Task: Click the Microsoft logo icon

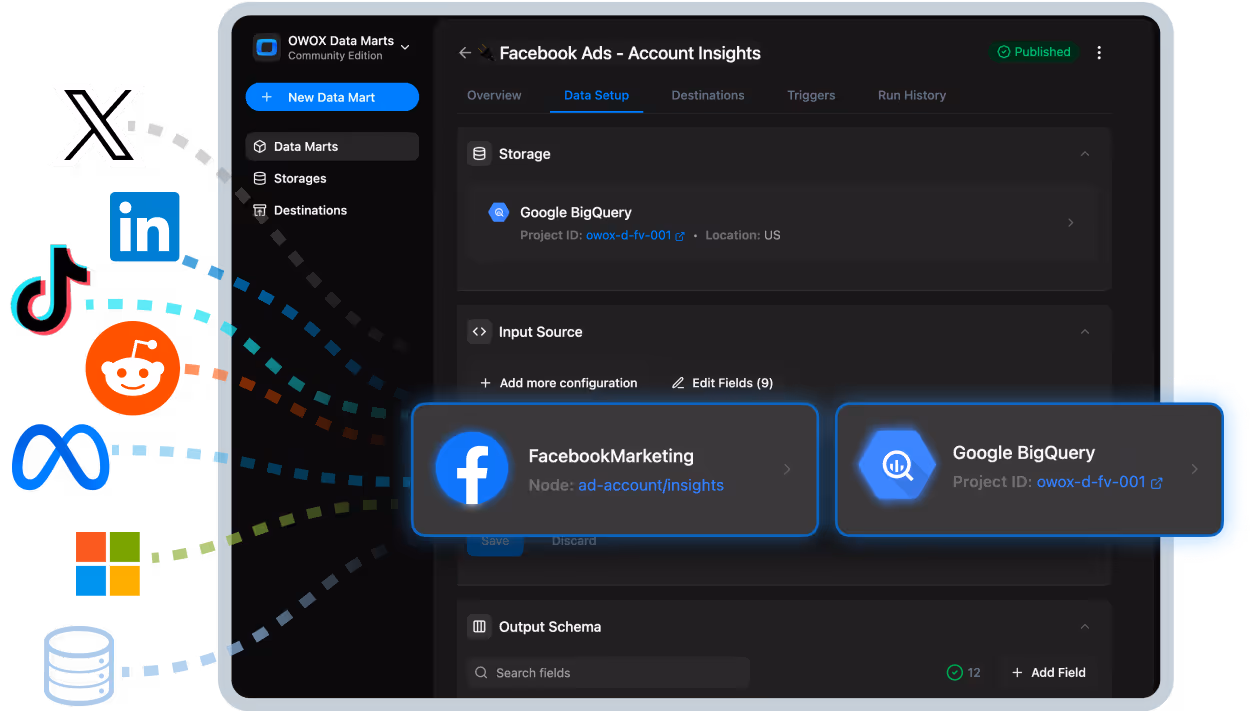Action: (x=108, y=564)
